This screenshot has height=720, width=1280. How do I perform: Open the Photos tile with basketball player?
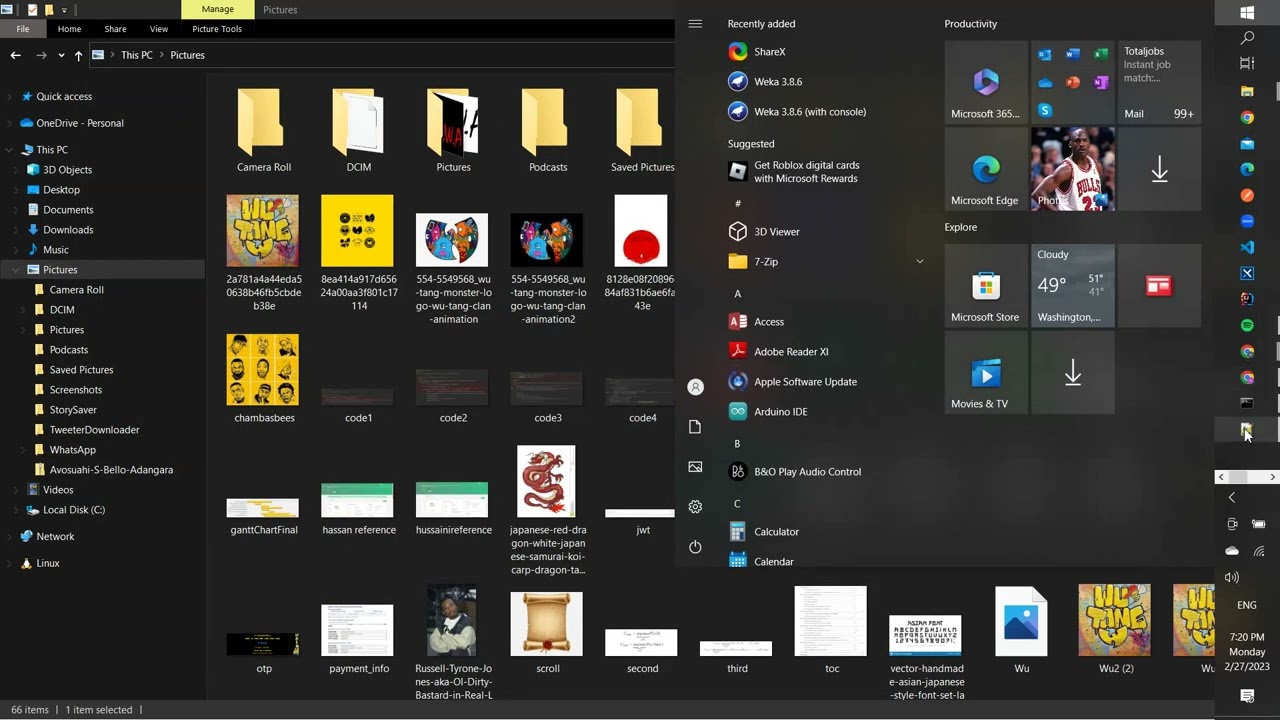[1073, 169]
